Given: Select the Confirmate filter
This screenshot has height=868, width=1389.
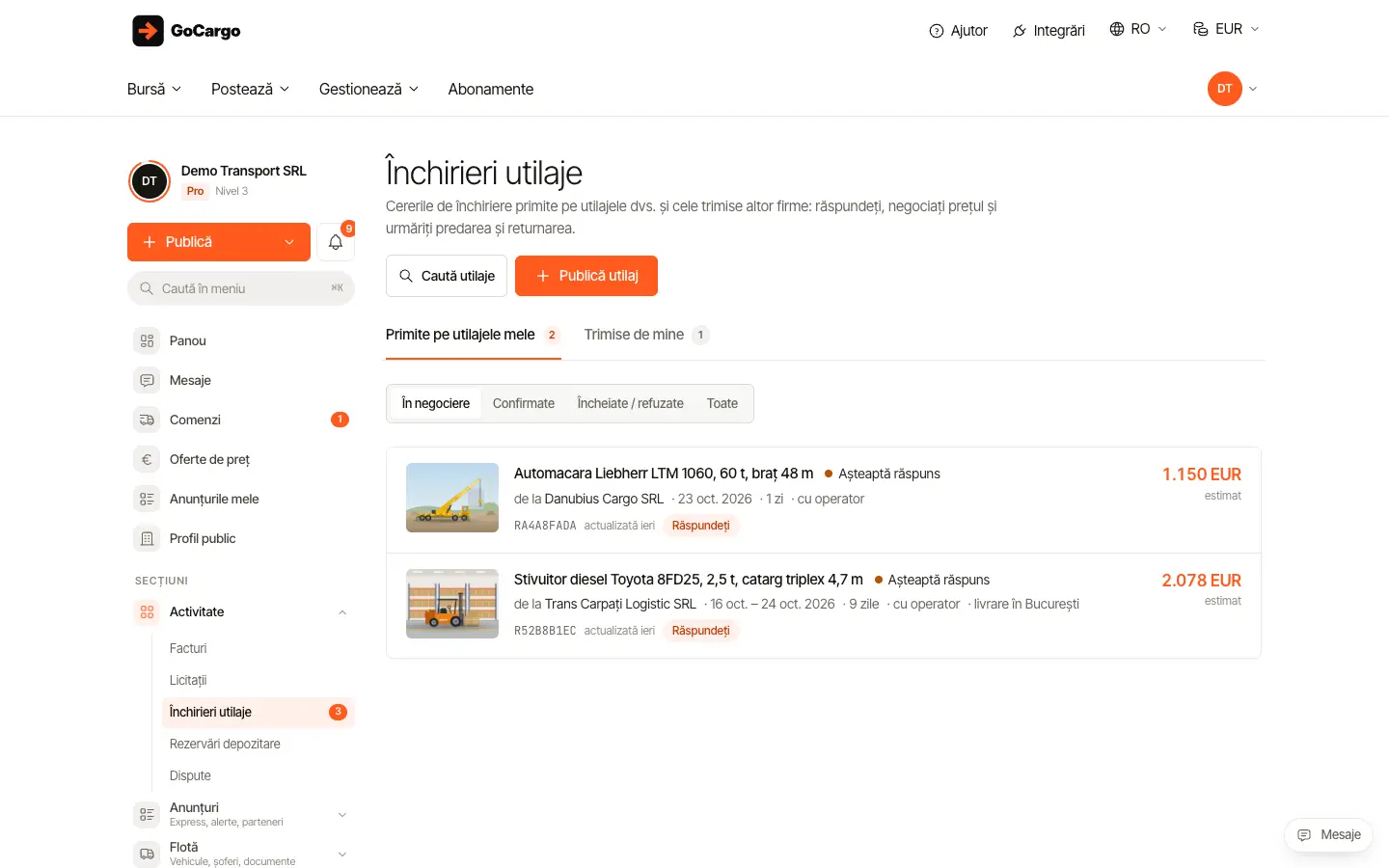Looking at the screenshot, I should point(524,403).
